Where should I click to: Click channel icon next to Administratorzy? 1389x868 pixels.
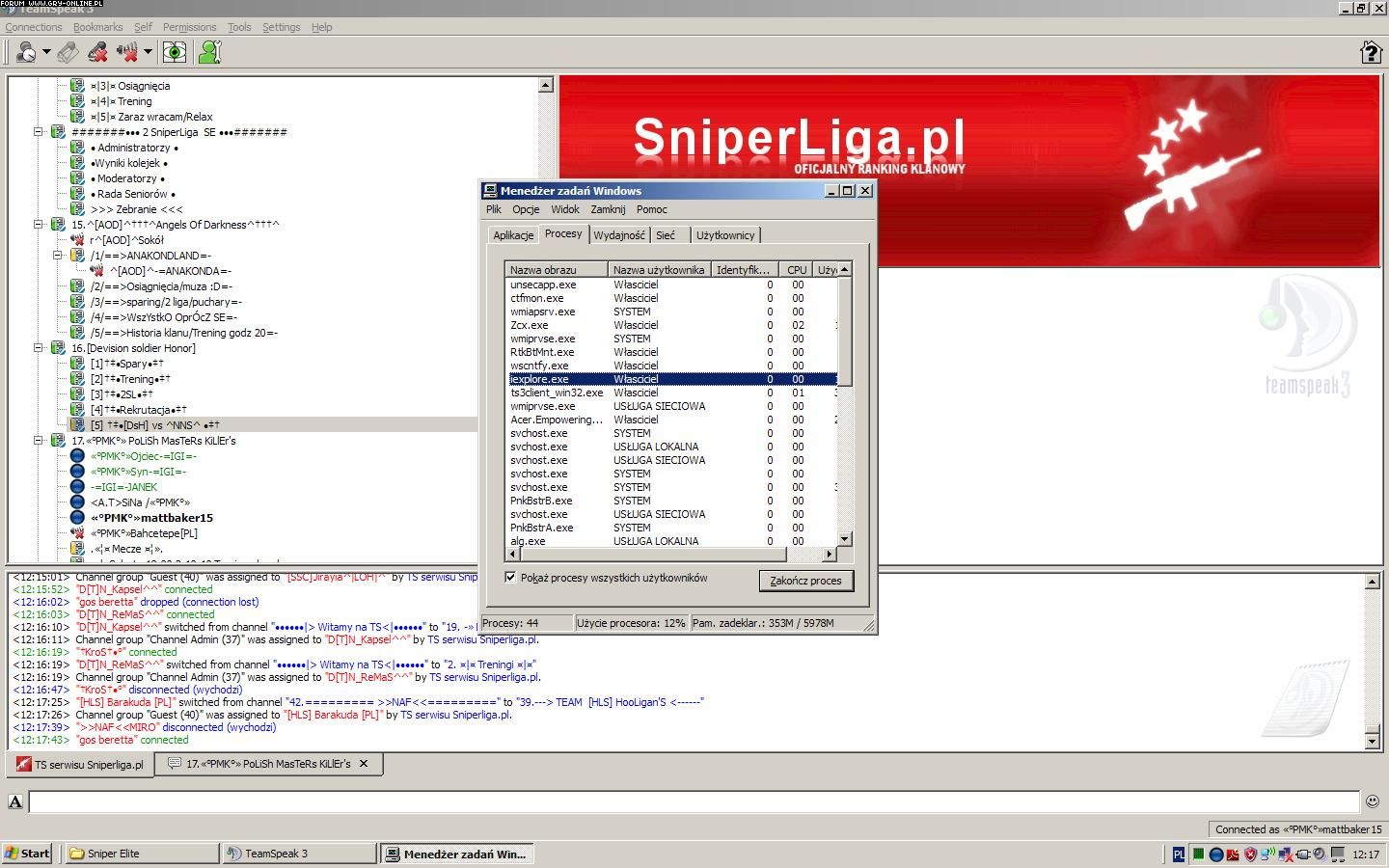(x=77, y=148)
